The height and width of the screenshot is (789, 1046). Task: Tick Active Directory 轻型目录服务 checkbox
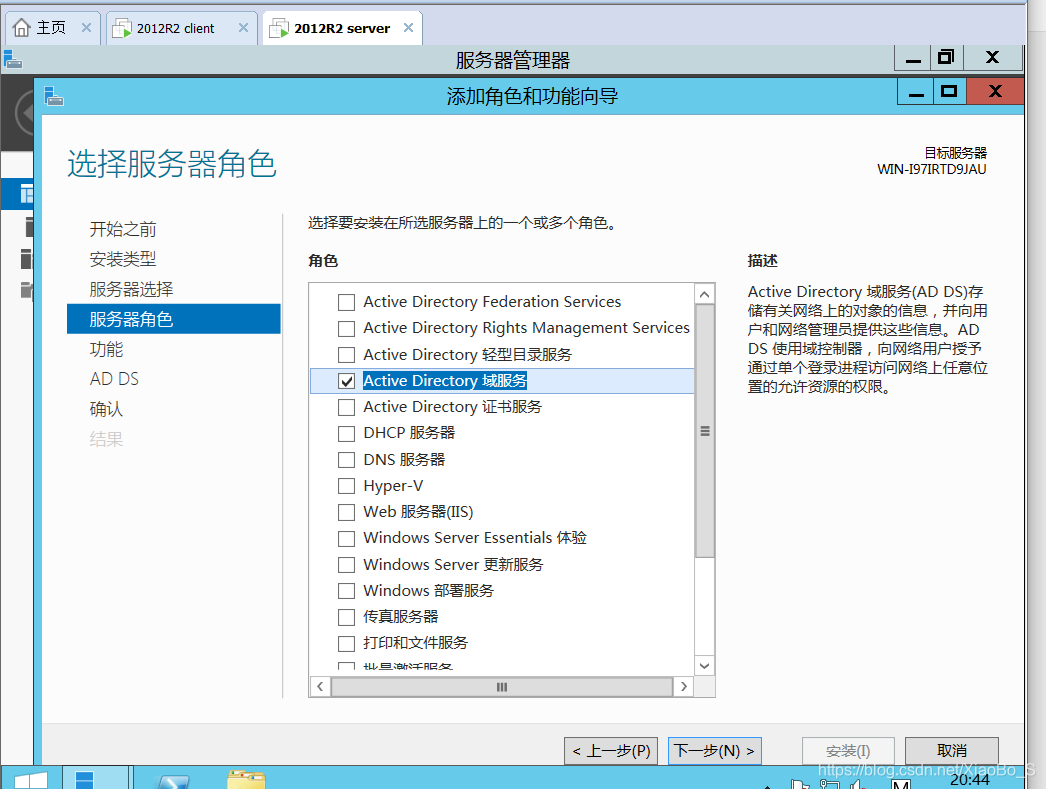[346, 355]
